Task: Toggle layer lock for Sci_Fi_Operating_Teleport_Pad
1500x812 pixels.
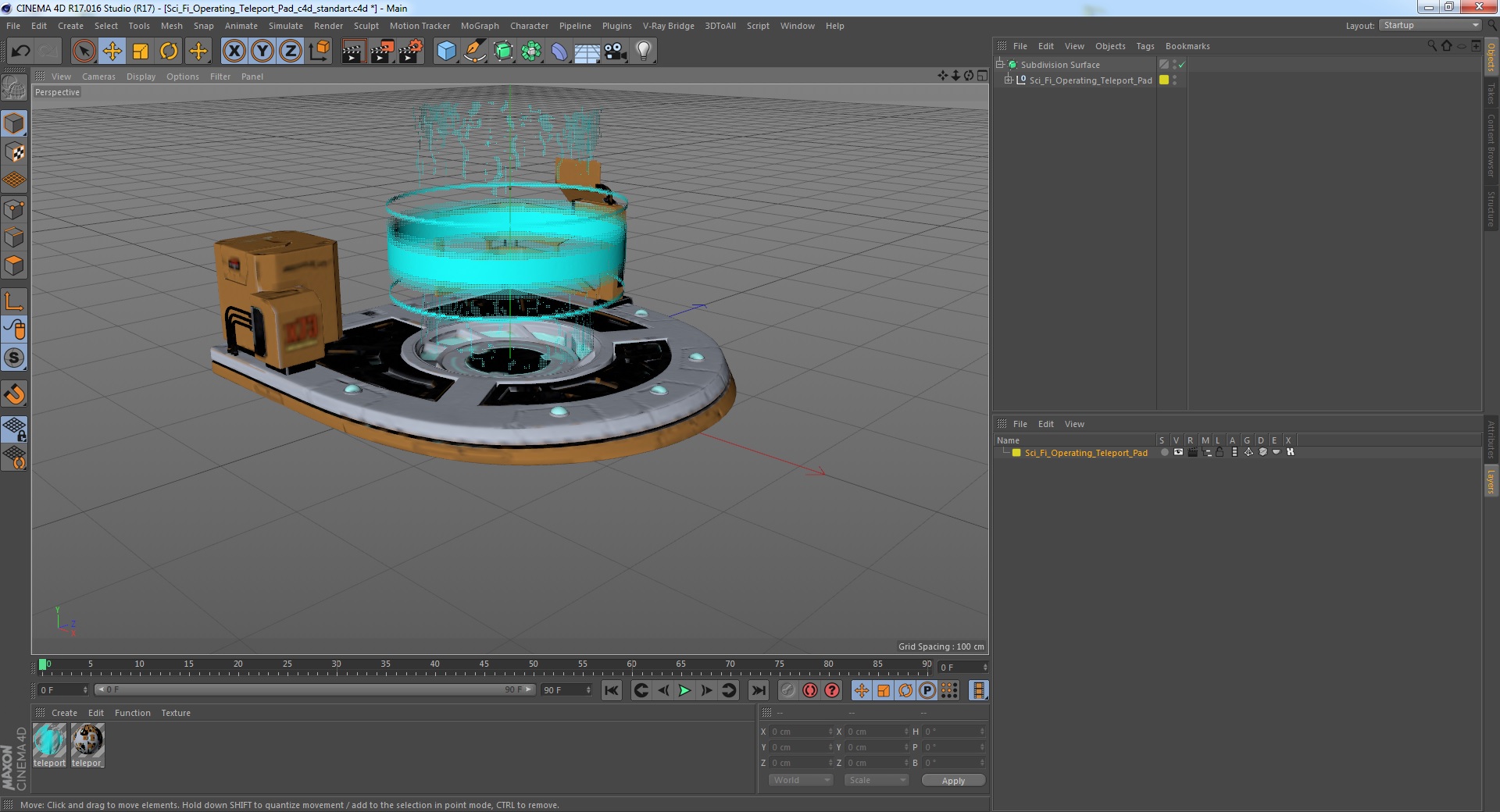Action: tap(1220, 452)
